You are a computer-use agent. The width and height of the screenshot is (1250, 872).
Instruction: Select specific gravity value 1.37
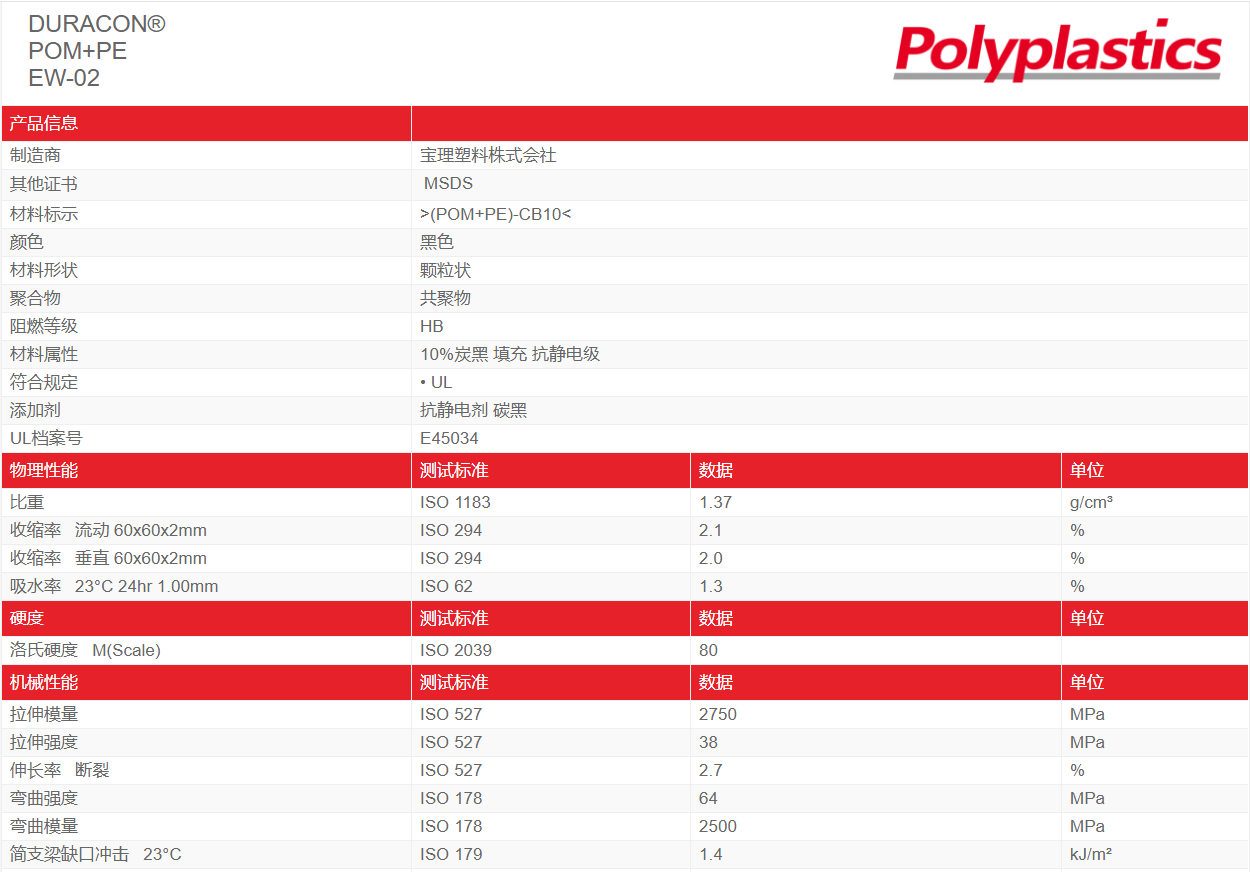[x=716, y=502]
